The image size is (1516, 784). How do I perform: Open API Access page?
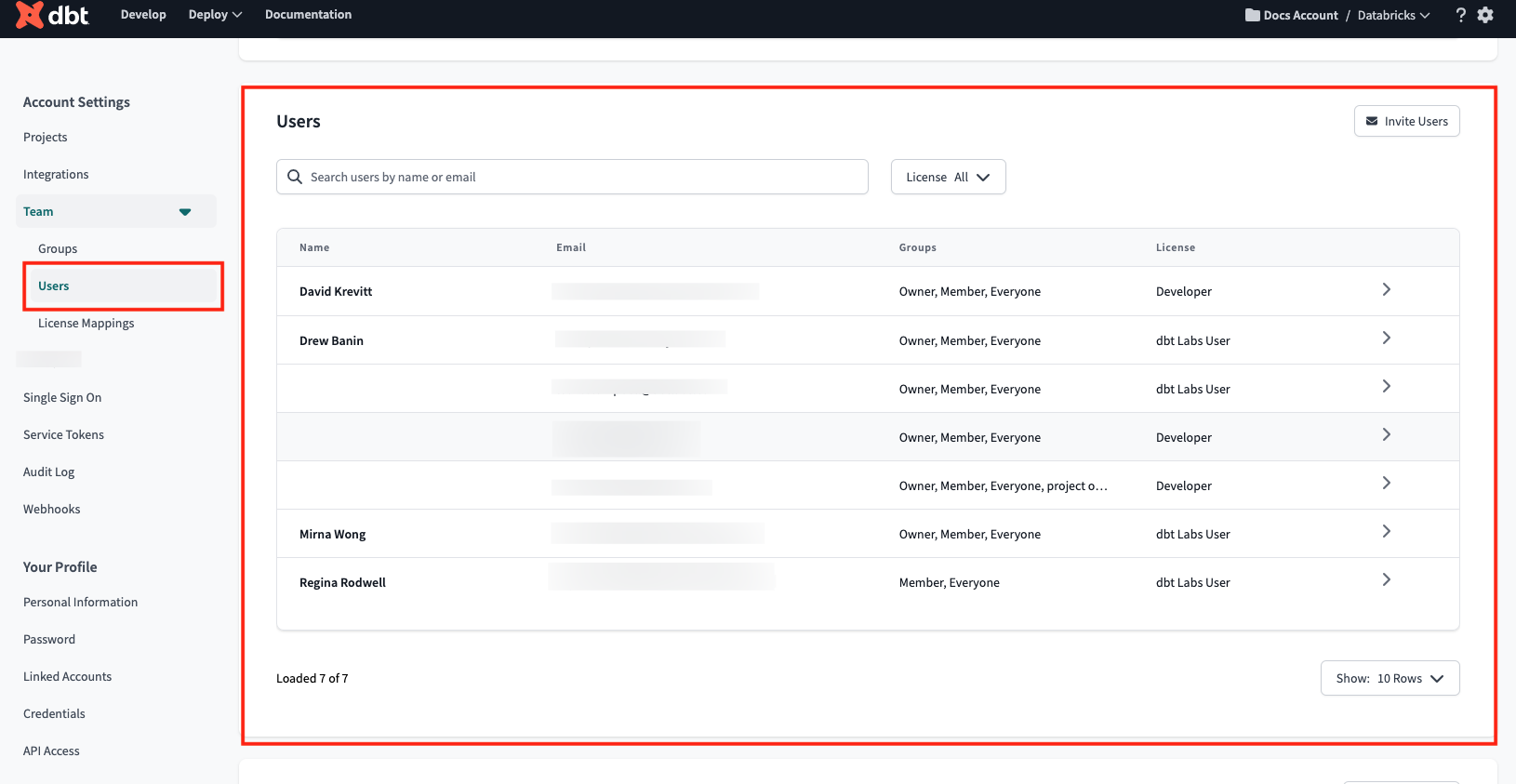click(51, 751)
